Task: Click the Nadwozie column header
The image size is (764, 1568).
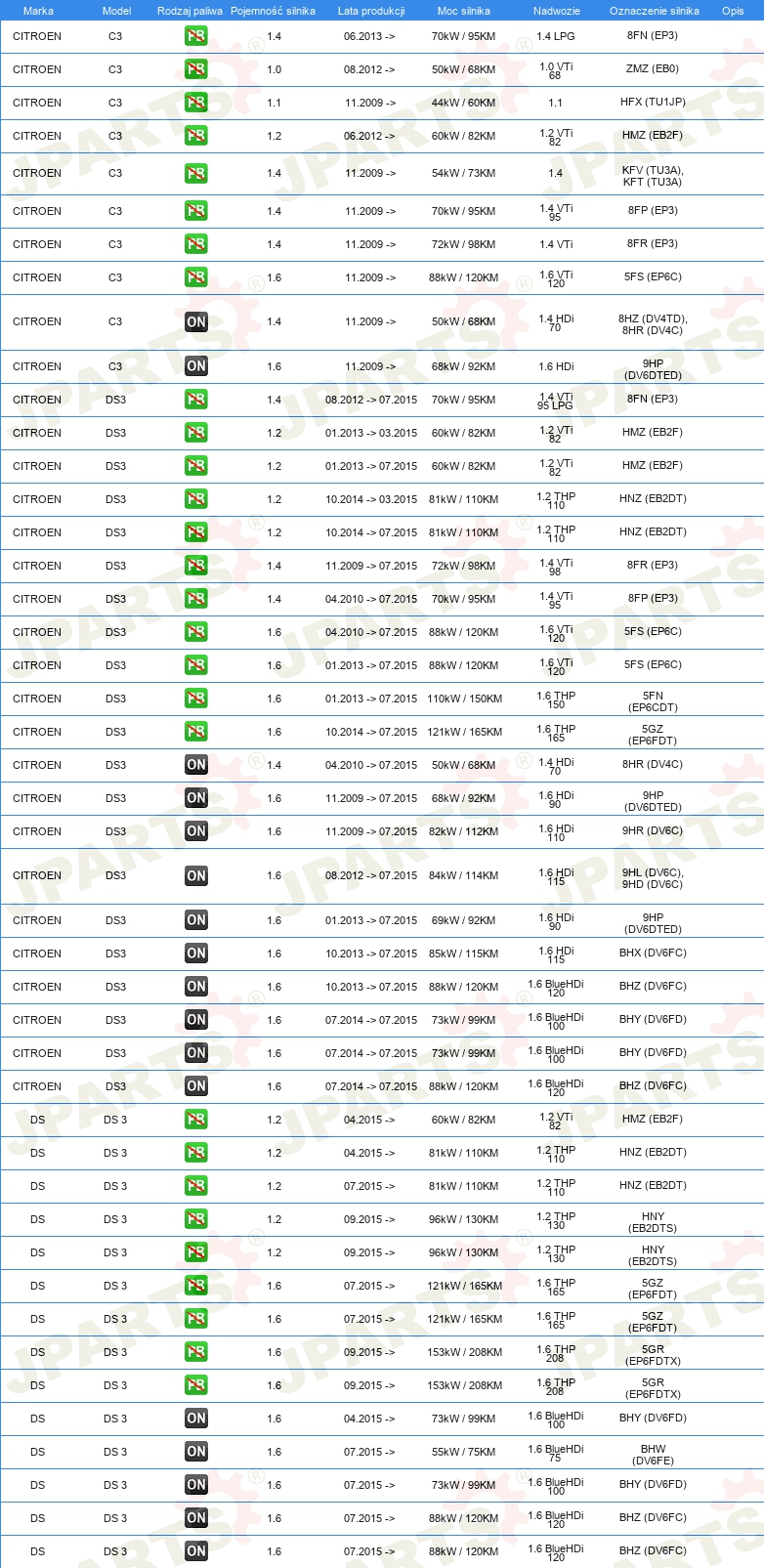Action: coord(557,11)
